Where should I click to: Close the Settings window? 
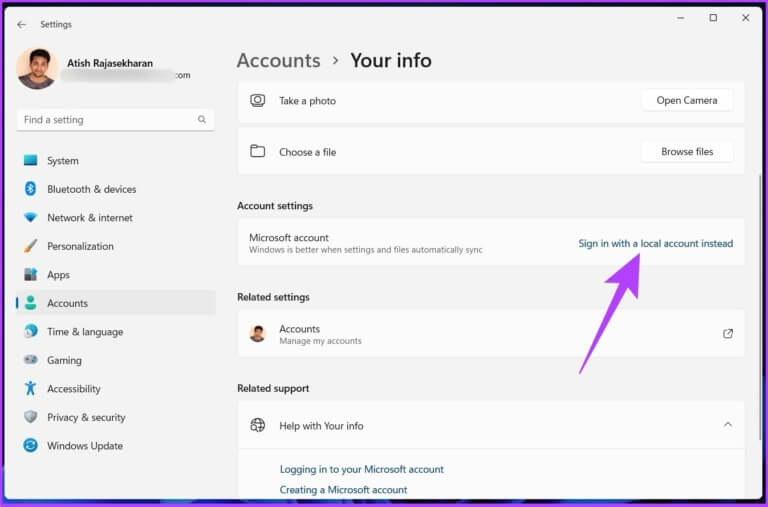point(745,18)
